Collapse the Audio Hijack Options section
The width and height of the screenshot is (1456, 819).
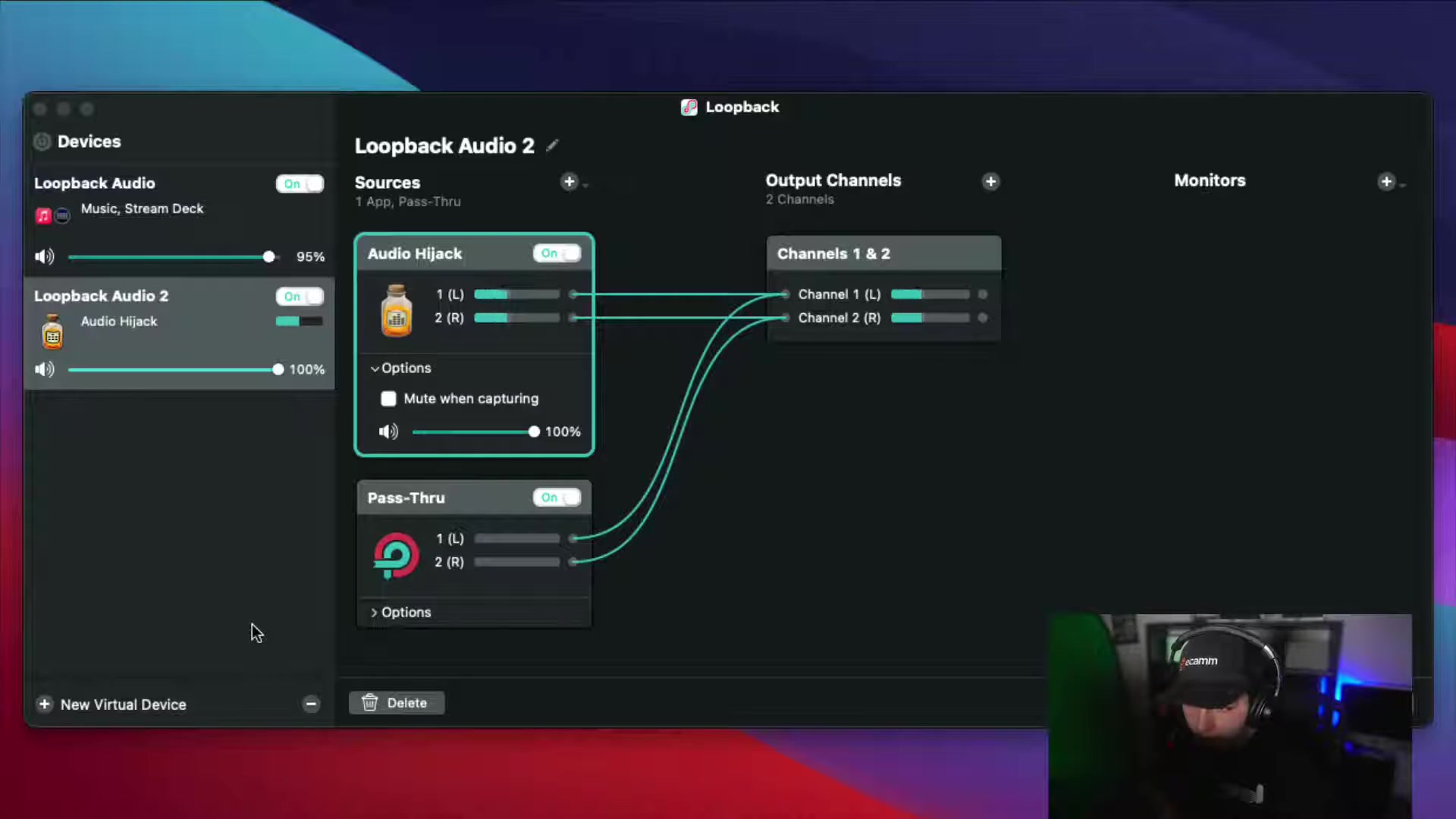click(375, 369)
